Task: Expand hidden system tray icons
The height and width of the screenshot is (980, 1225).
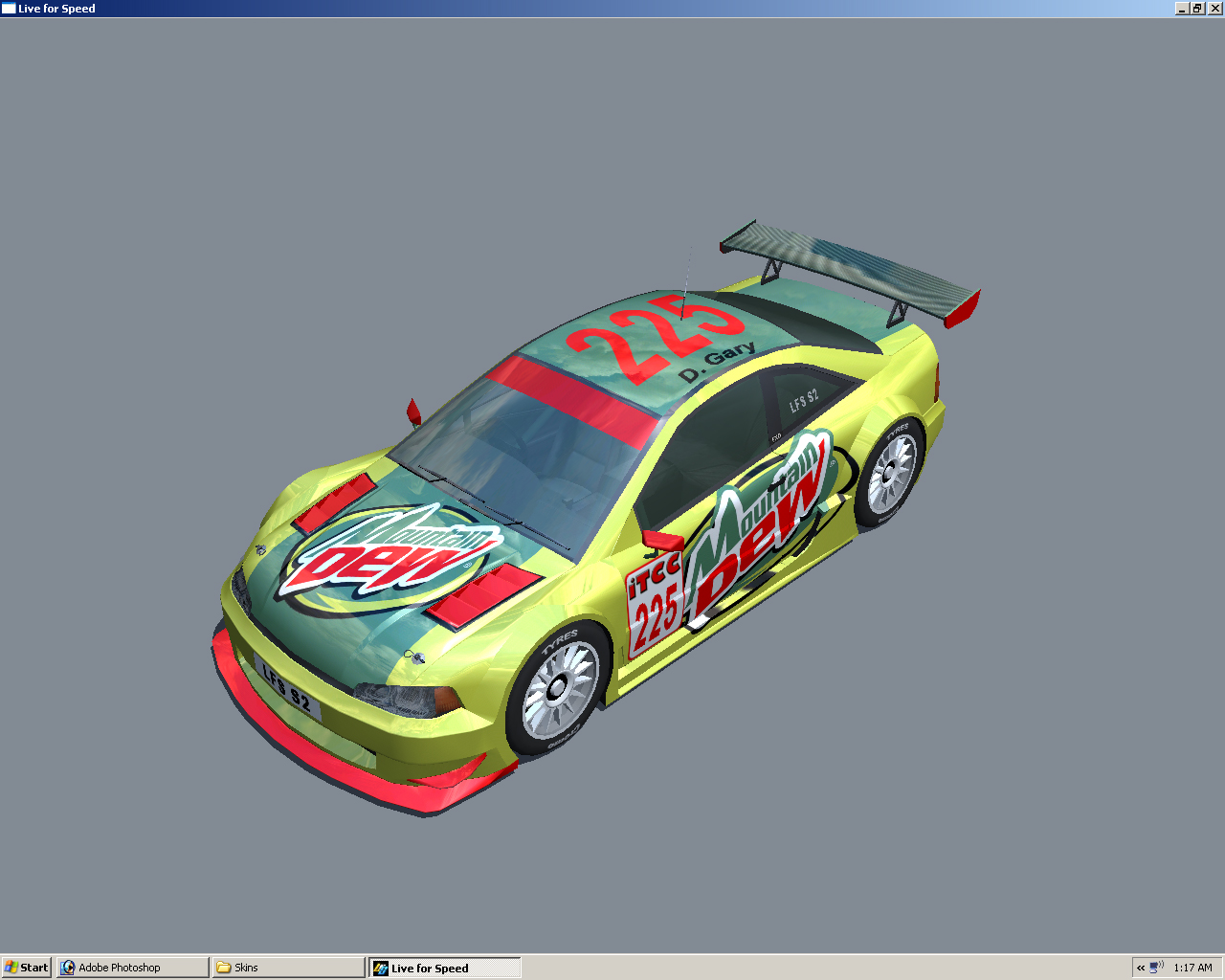Action: click(1141, 968)
